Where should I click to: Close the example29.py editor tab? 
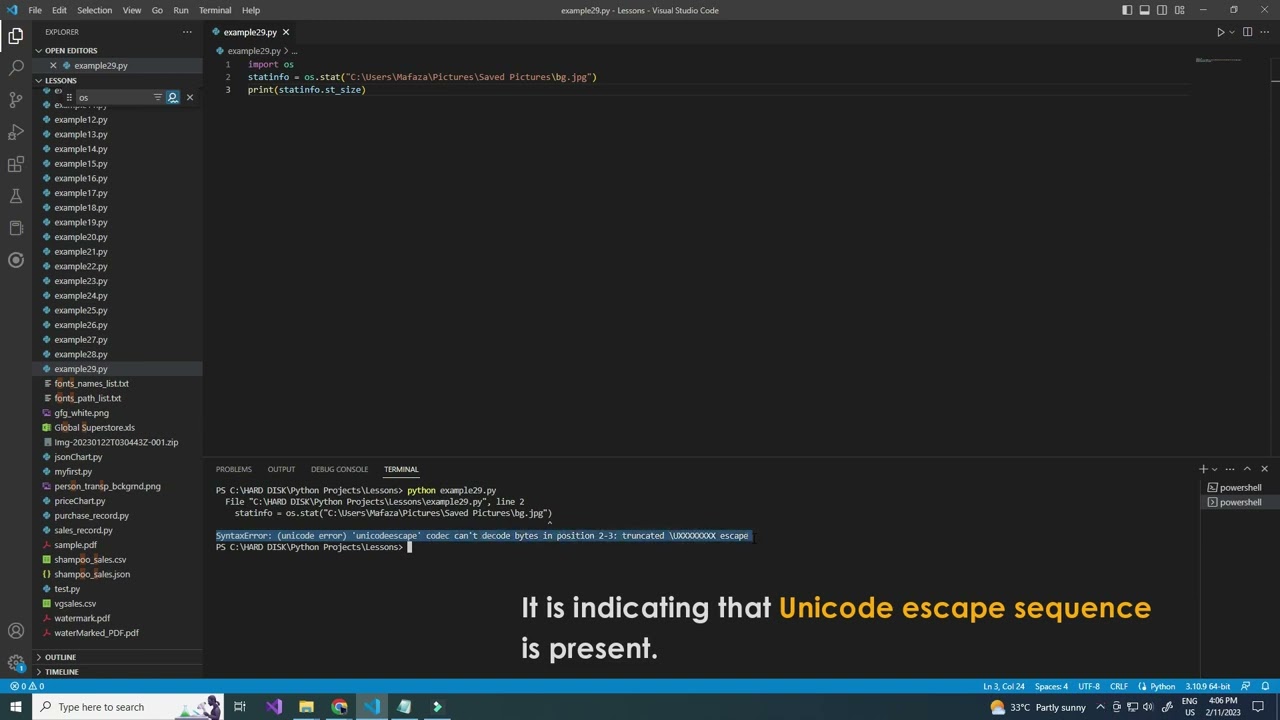[x=285, y=32]
